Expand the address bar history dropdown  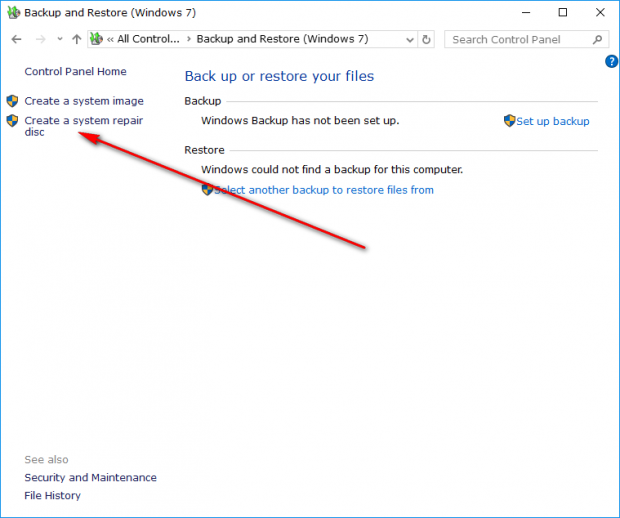coord(410,40)
